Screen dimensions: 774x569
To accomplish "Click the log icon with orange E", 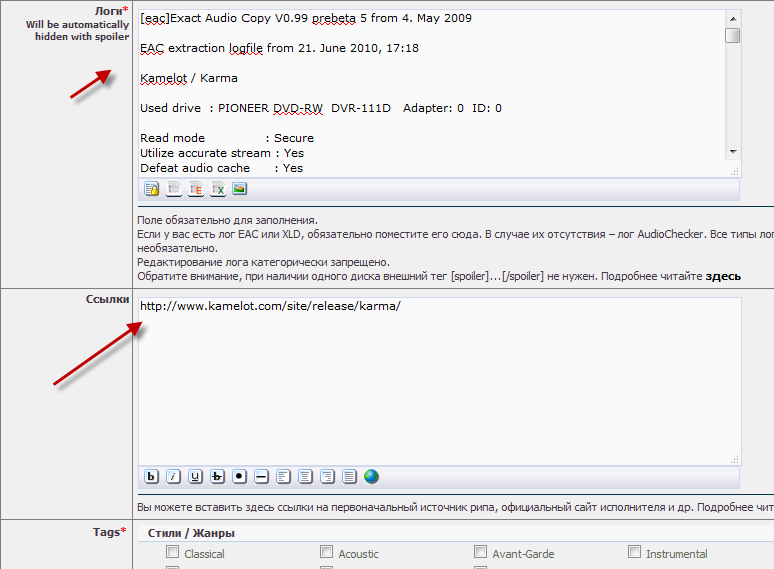I will click(196, 189).
